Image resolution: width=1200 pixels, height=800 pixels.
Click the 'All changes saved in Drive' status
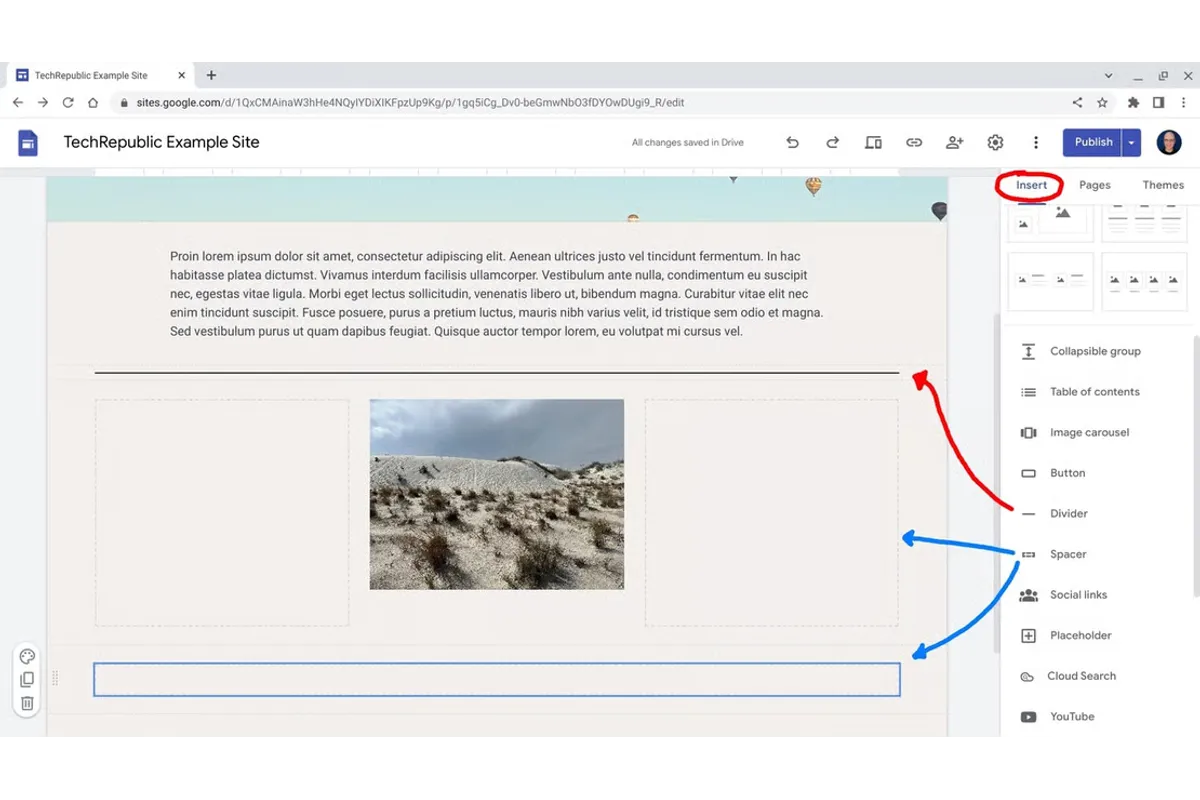pos(688,143)
